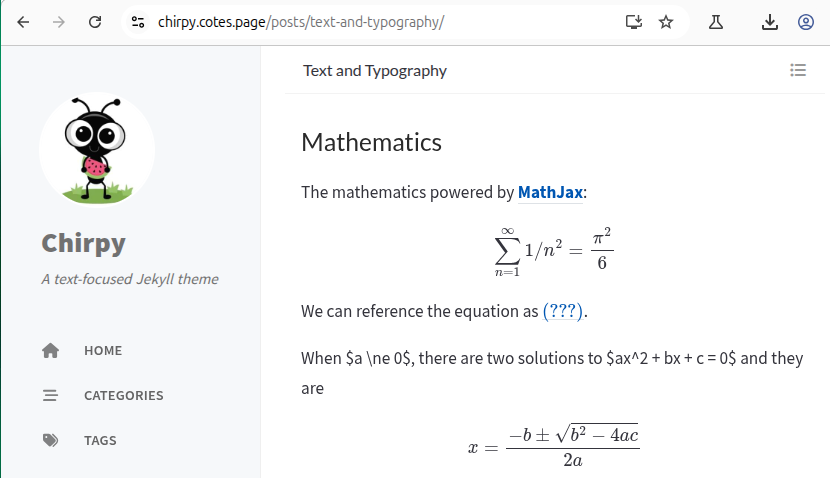Click the browser back arrow
The image size is (830, 478).
click(23, 22)
